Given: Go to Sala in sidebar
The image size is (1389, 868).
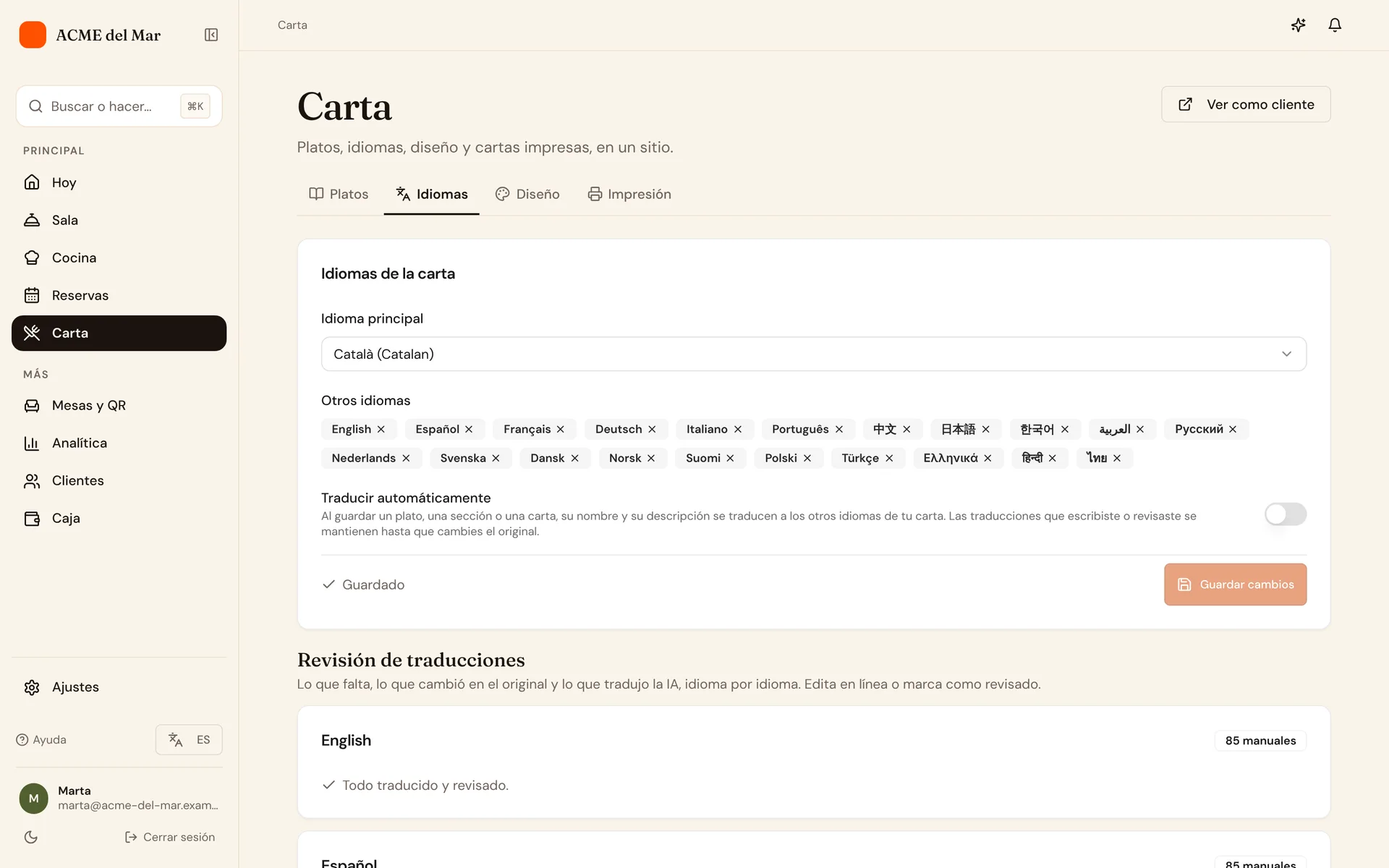Looking at the screenshot, I should pos(119,220).
